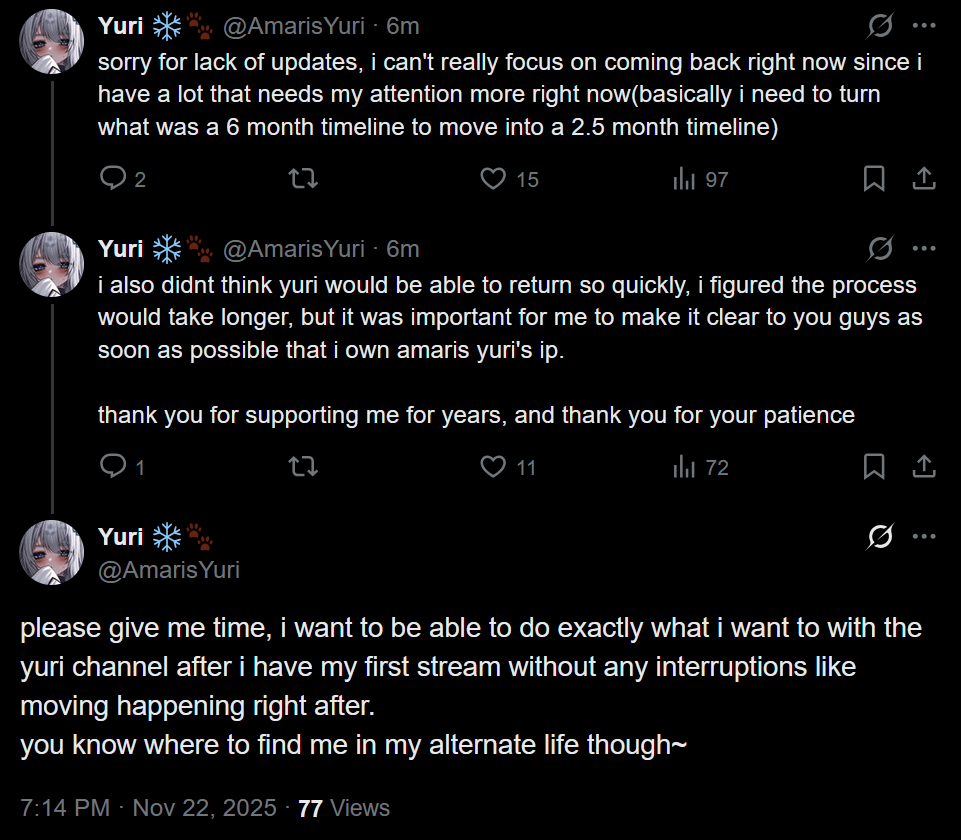Bookmark the first post in the thread
The height and width of the screenshot is (840, 961).
coord(873,179)
